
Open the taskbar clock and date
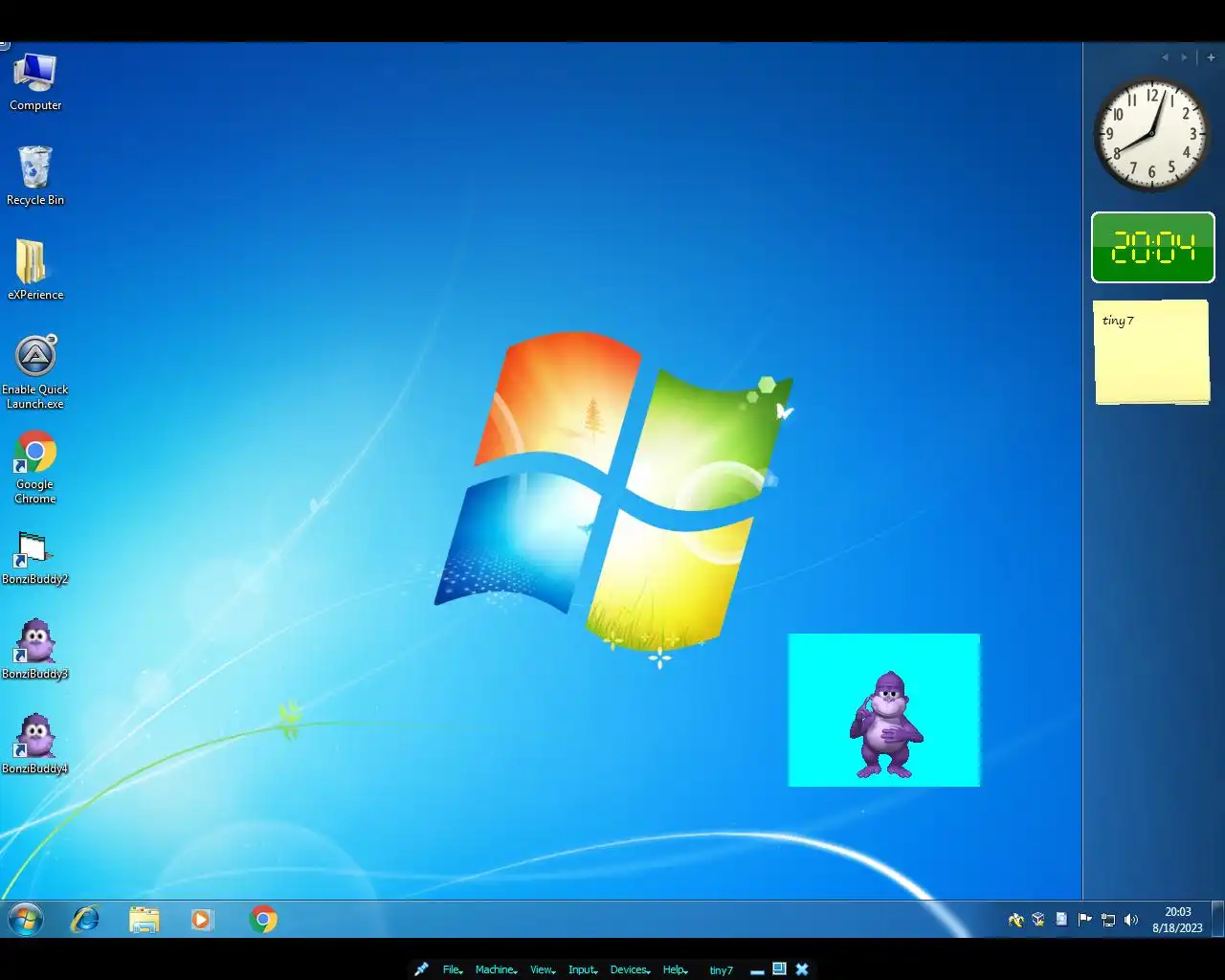coord(1177,920)
